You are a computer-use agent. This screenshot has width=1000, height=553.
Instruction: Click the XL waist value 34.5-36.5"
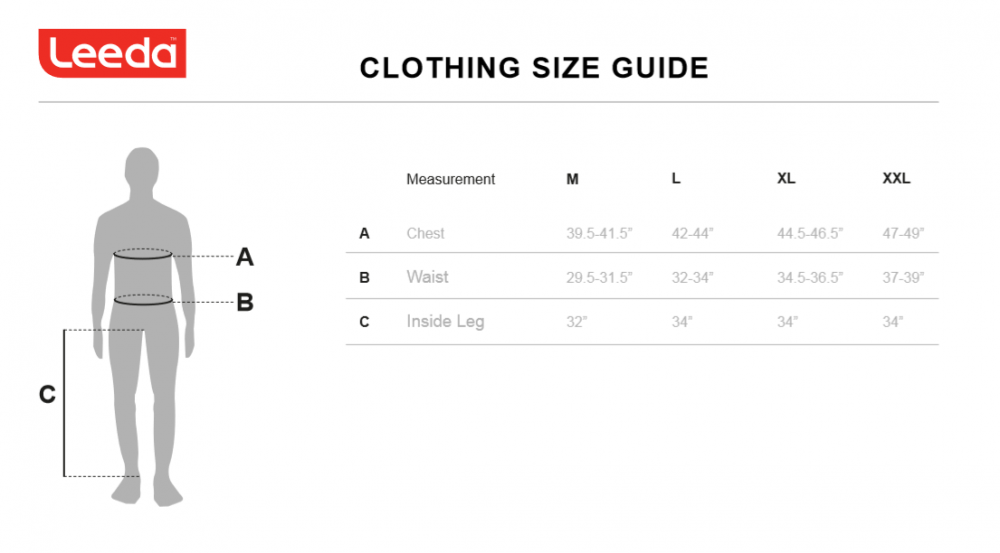point(810,278)
